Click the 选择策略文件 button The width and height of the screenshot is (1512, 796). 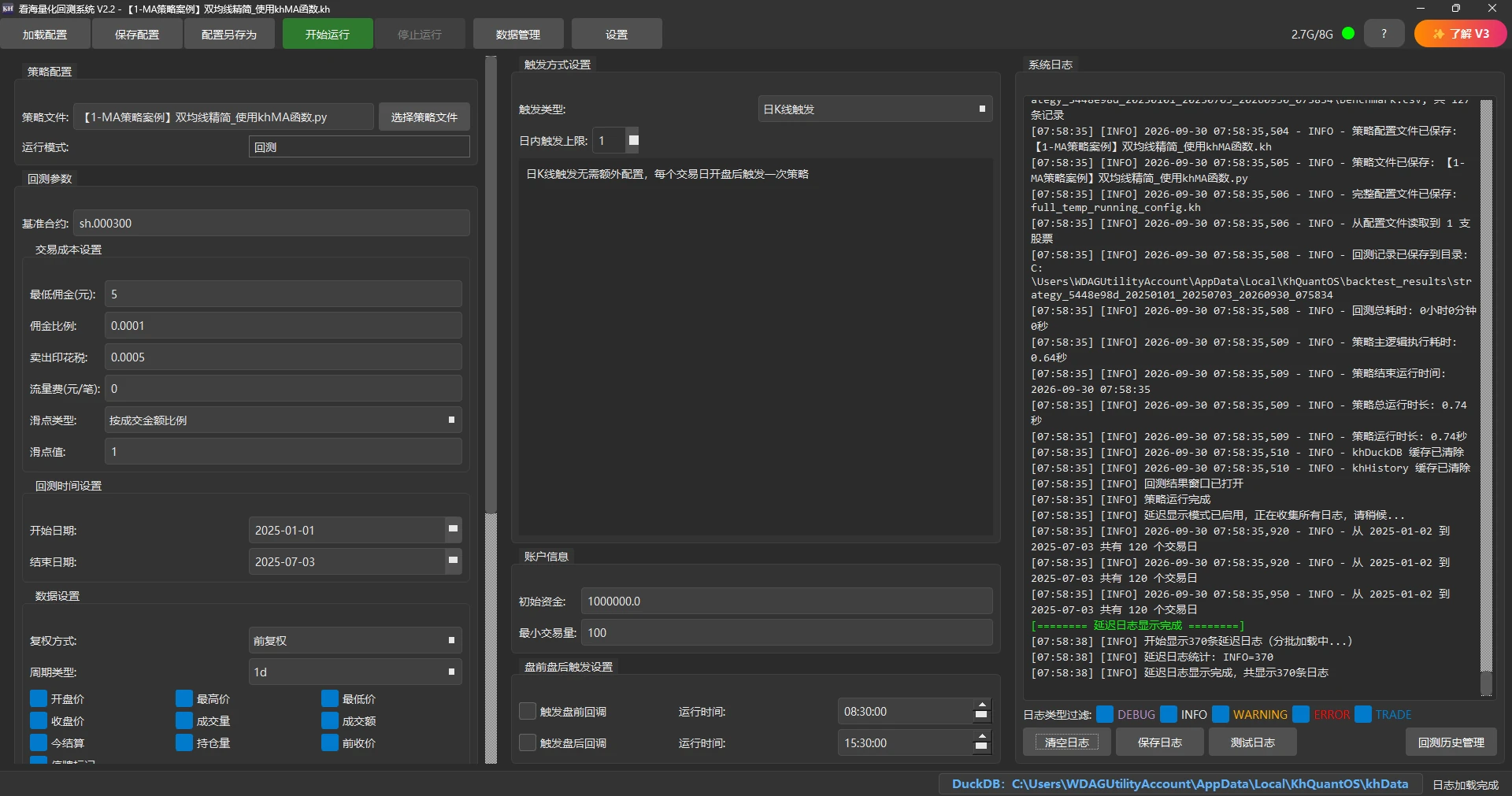424,117
